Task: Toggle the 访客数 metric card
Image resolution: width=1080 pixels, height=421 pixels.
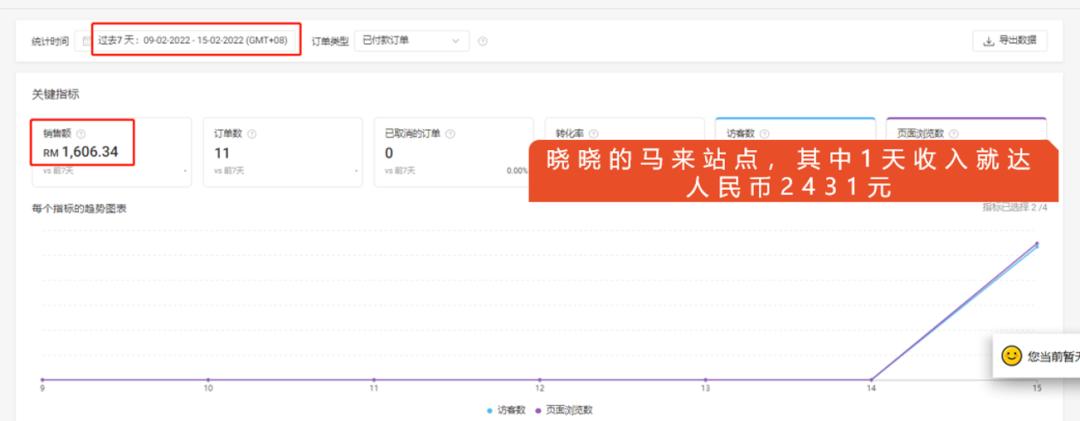Action: (x=794, y=129)
